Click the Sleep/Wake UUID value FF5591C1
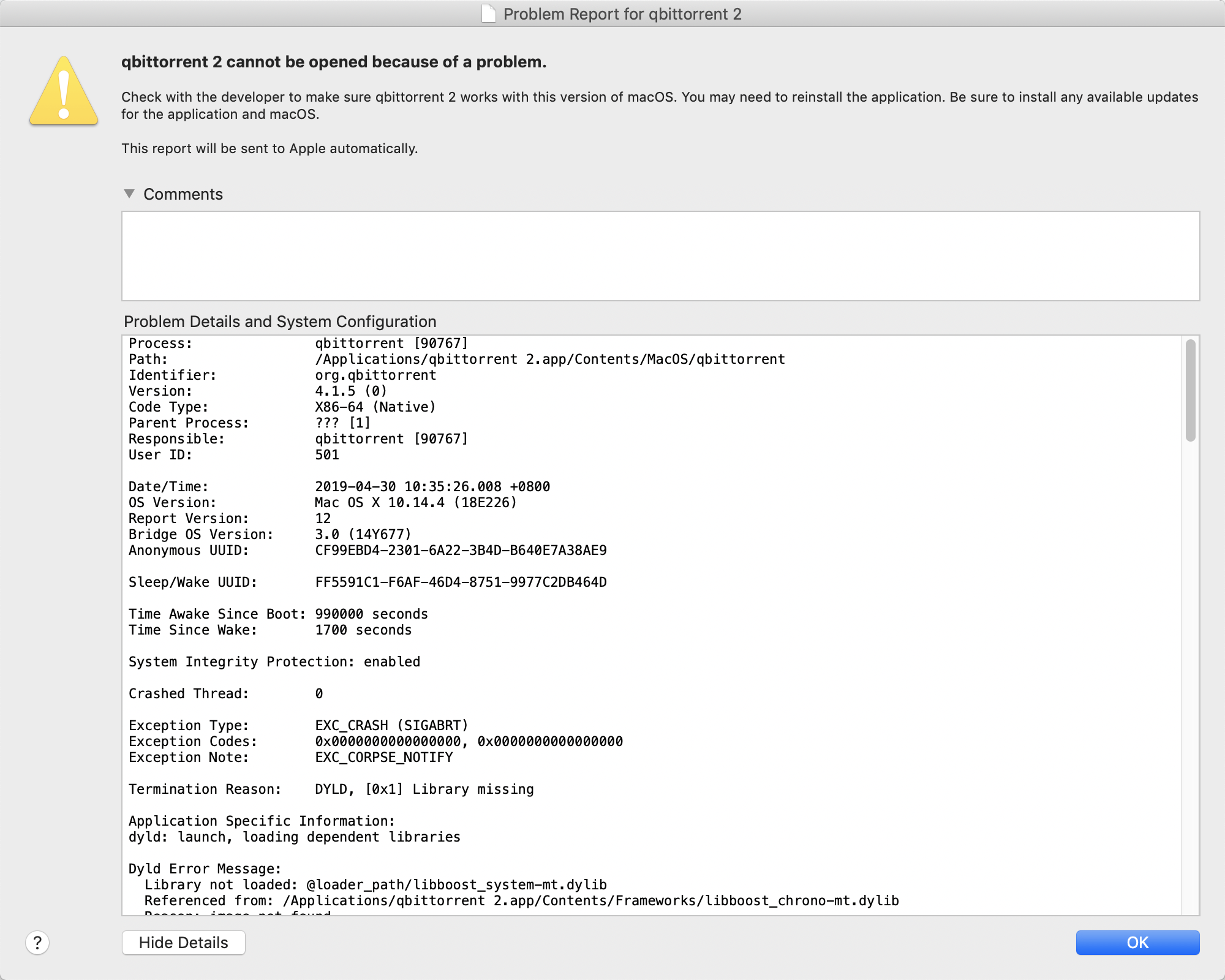1225x980 pixels. [461, 582]
